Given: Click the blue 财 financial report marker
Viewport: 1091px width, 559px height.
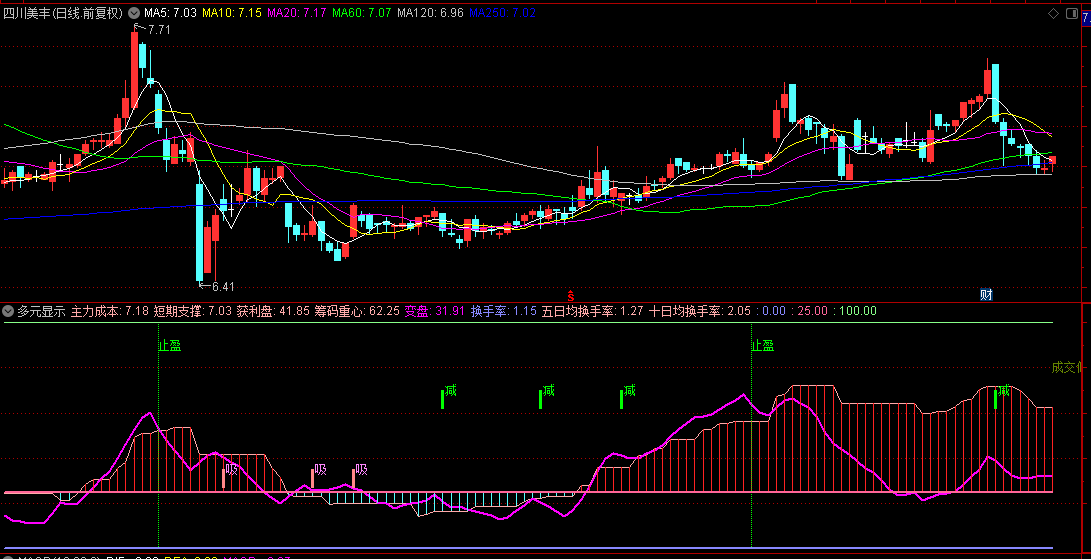Looking at the screenshot, I should coord(986,294).
